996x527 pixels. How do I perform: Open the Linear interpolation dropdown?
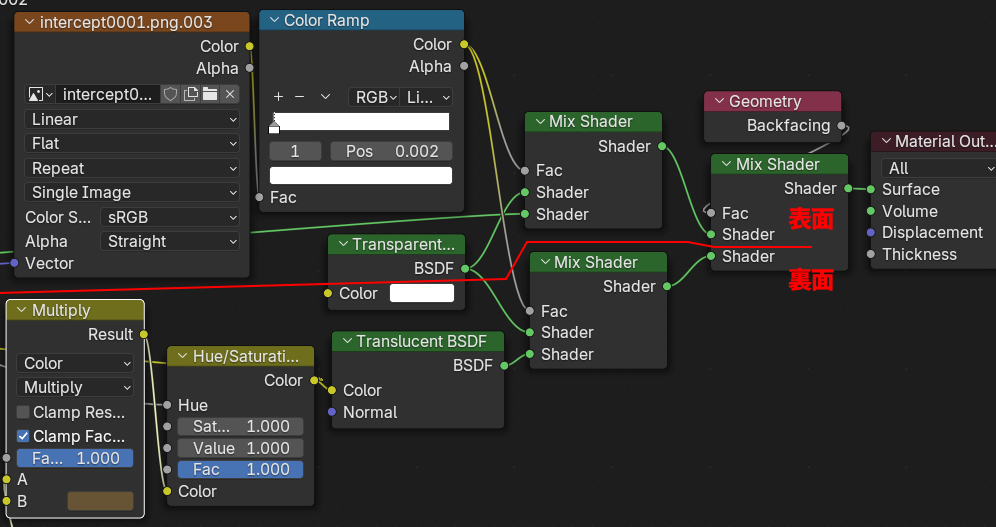(x=132, y=119)
